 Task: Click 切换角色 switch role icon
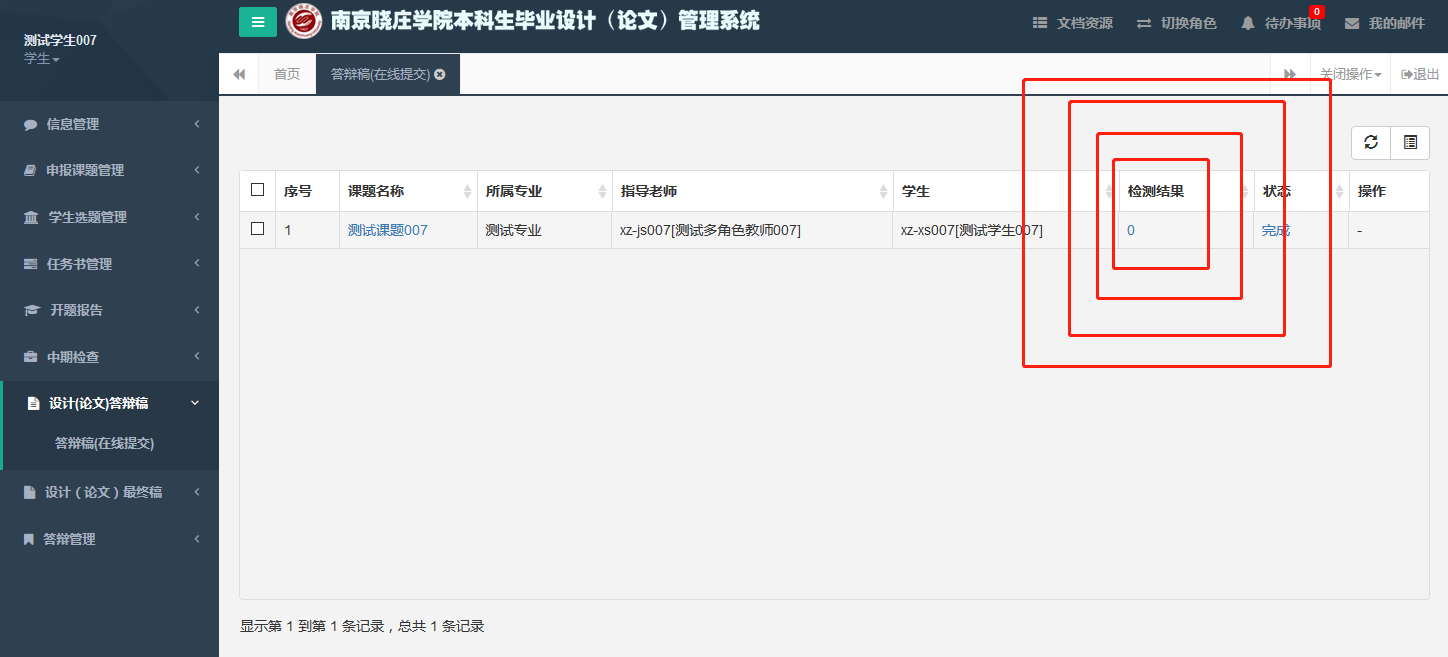(1144, 23)
